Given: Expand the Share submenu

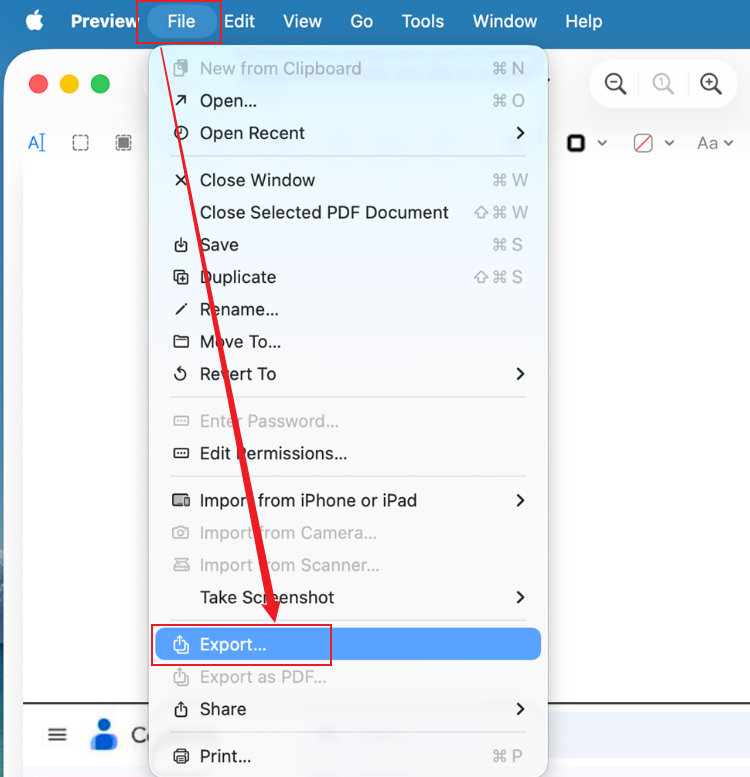Looking at the screenshot, I should pyautogui.click(x=348, y=709).
